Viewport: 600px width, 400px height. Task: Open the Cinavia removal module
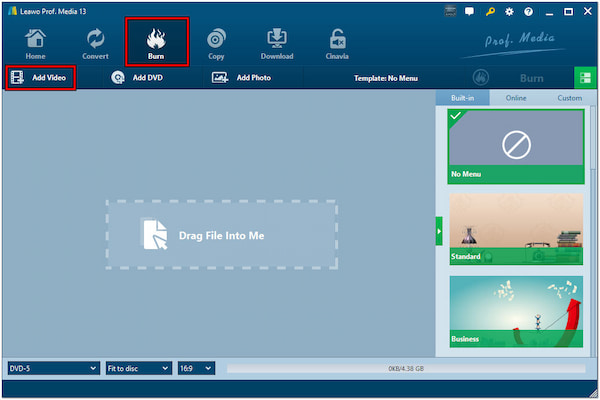pos(338,44)
